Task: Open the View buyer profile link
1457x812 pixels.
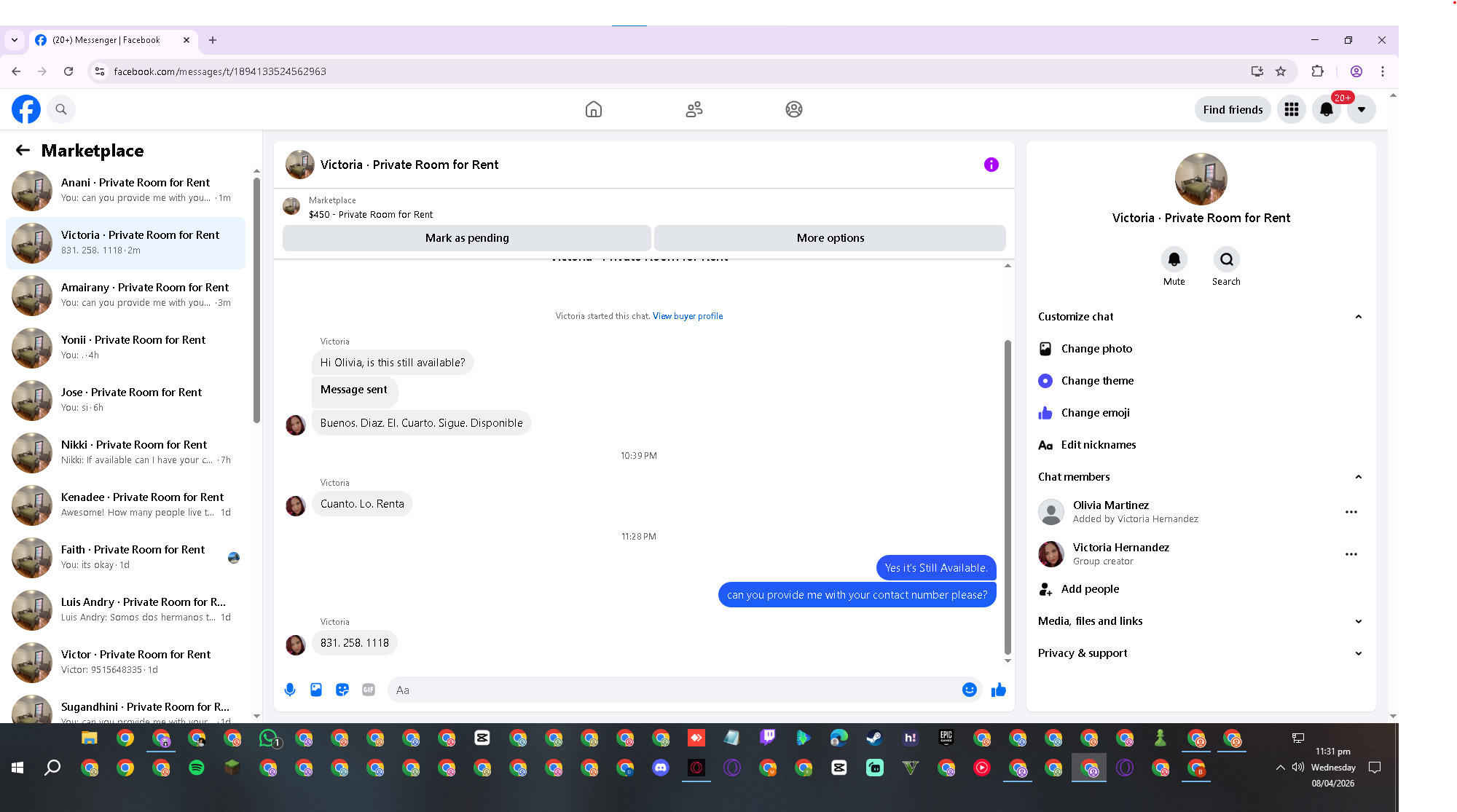Action: point(687,316)
